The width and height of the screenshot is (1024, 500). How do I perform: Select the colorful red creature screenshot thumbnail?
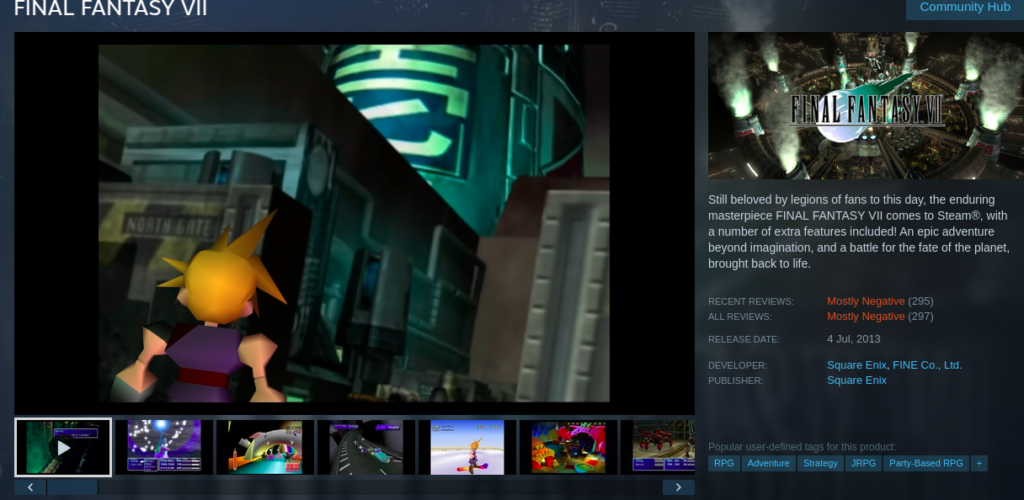[x=568, y=447]
